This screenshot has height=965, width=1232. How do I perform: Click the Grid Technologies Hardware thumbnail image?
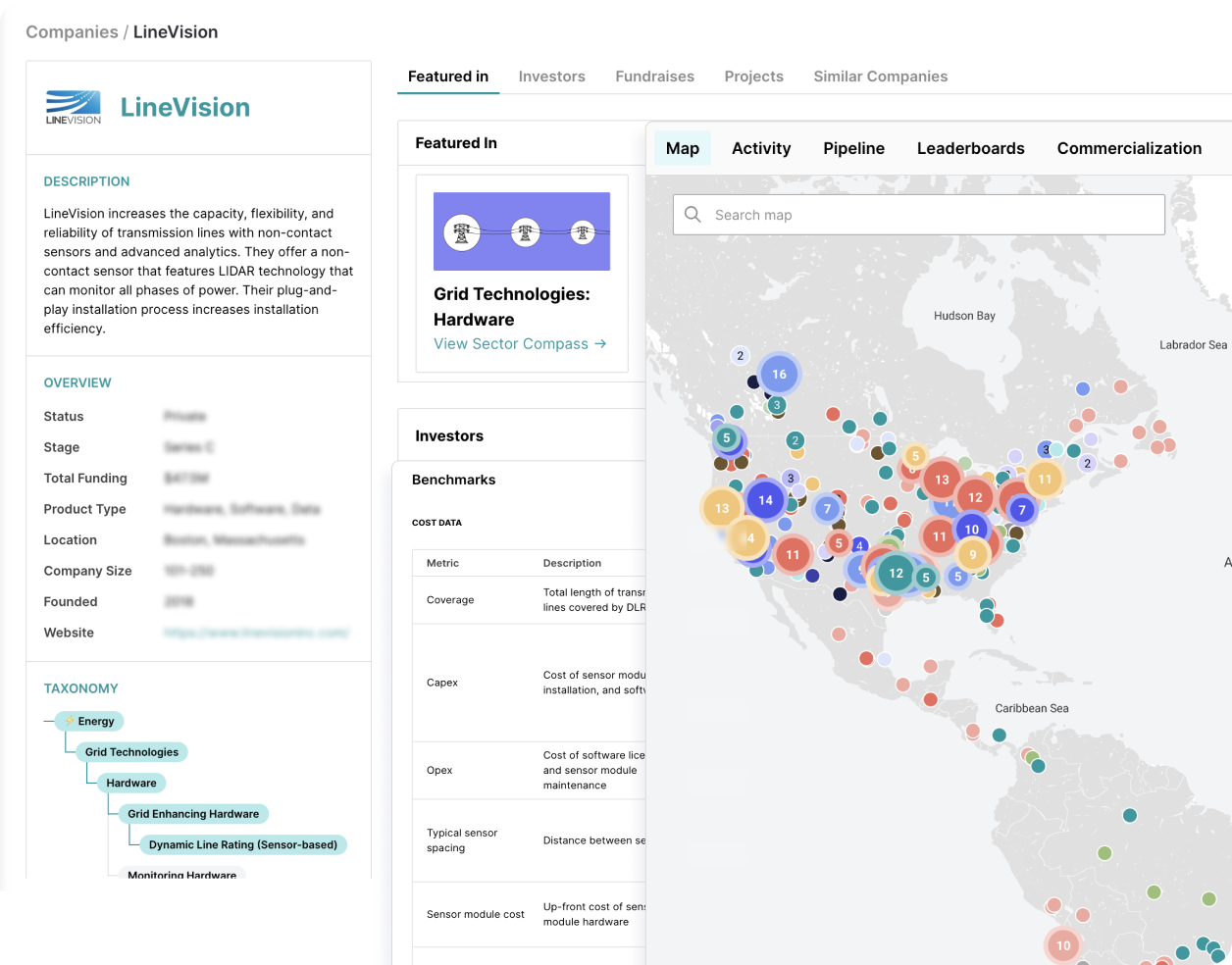pyautogui.click(x=522, y=231)
